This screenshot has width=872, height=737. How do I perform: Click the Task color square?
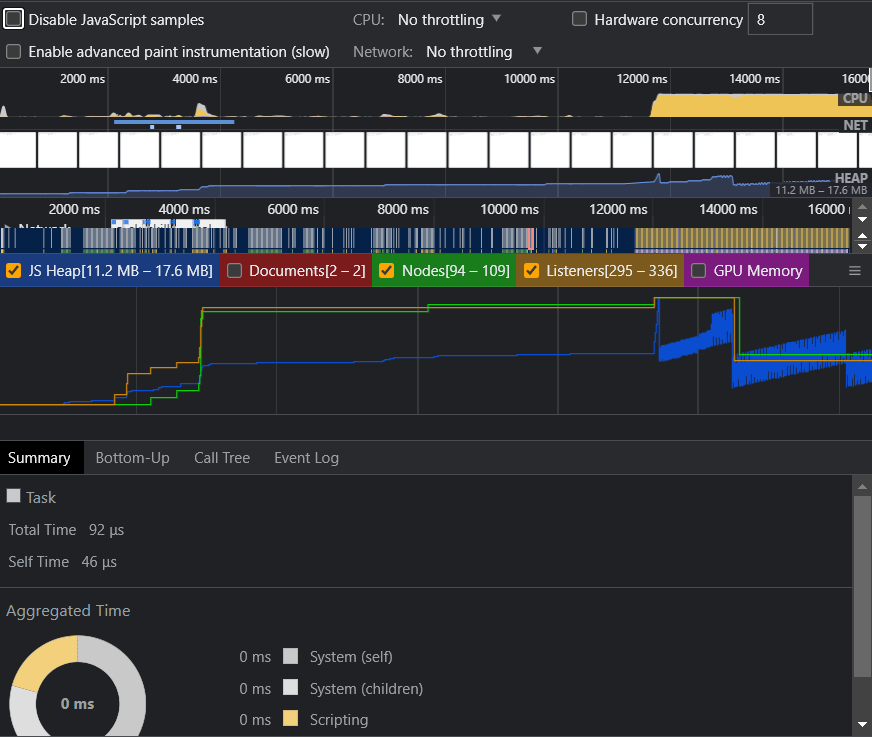(x=13, y=496)
